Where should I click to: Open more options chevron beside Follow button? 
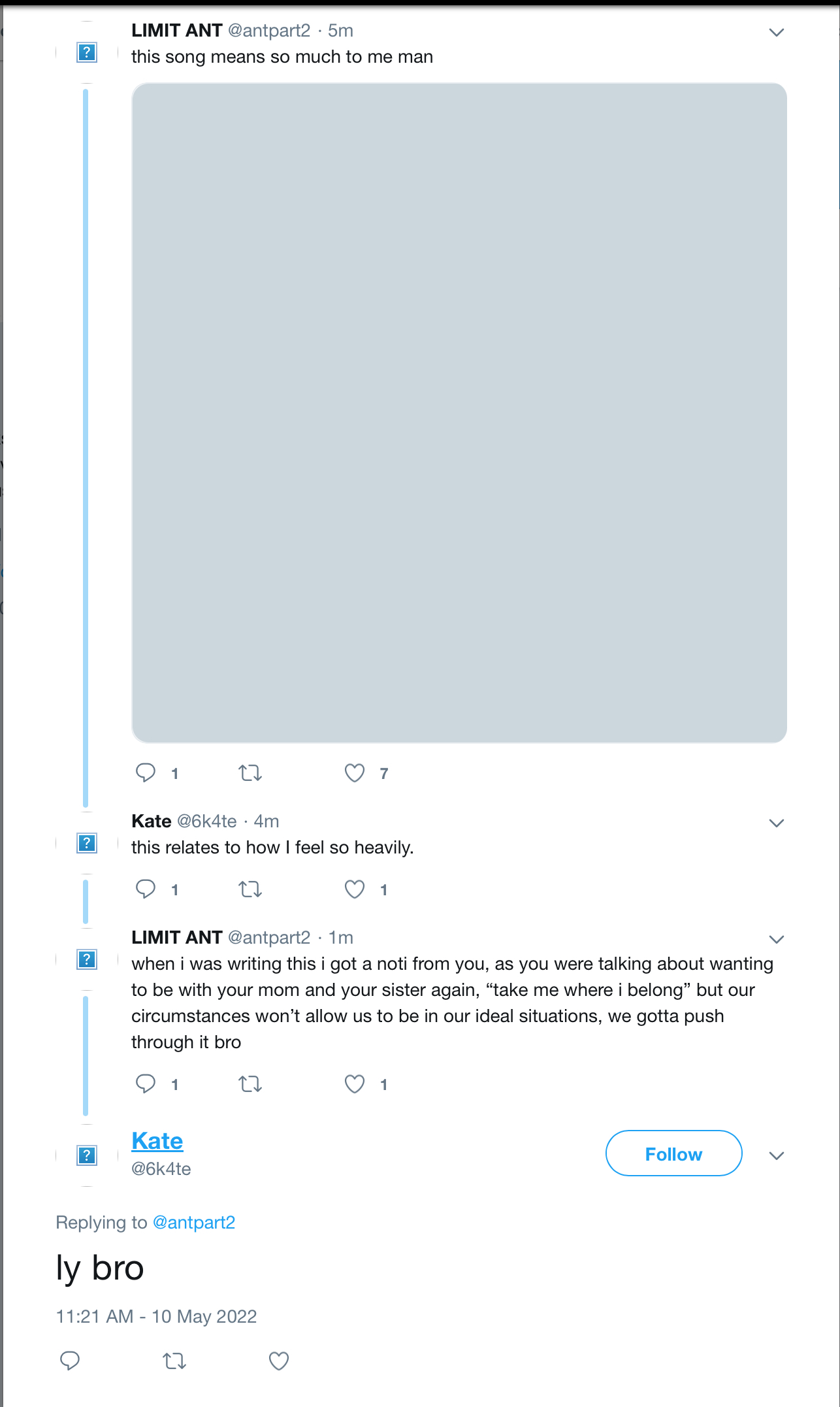[776, 1155]
